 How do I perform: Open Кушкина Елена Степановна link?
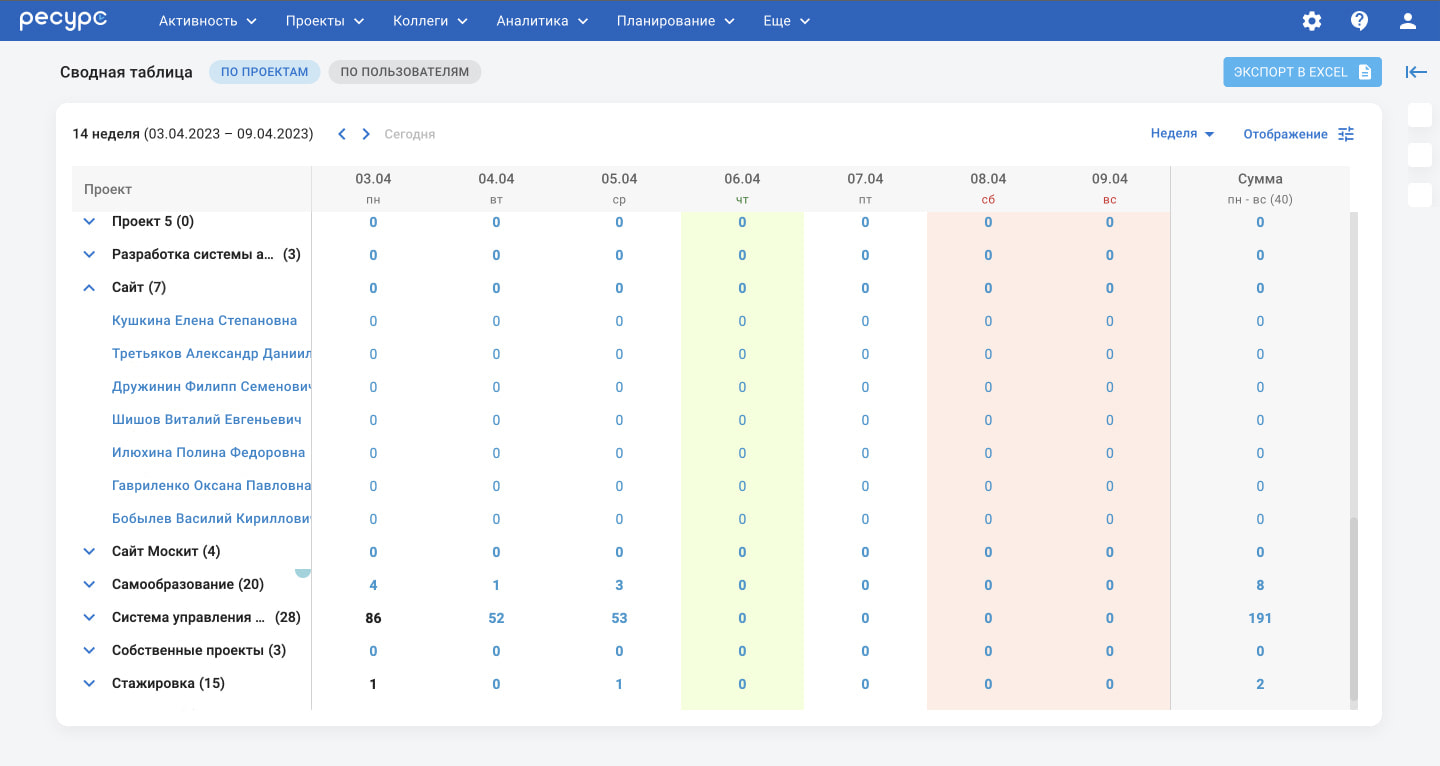[x=205, y=321]
